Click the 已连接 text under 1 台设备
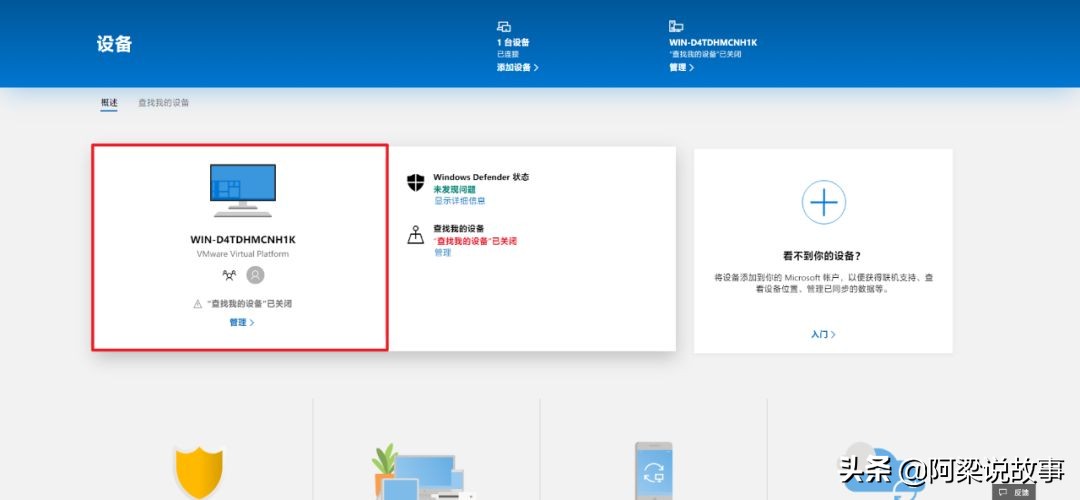The width and height of the screenshot is (1080, 500). (508, 54)
